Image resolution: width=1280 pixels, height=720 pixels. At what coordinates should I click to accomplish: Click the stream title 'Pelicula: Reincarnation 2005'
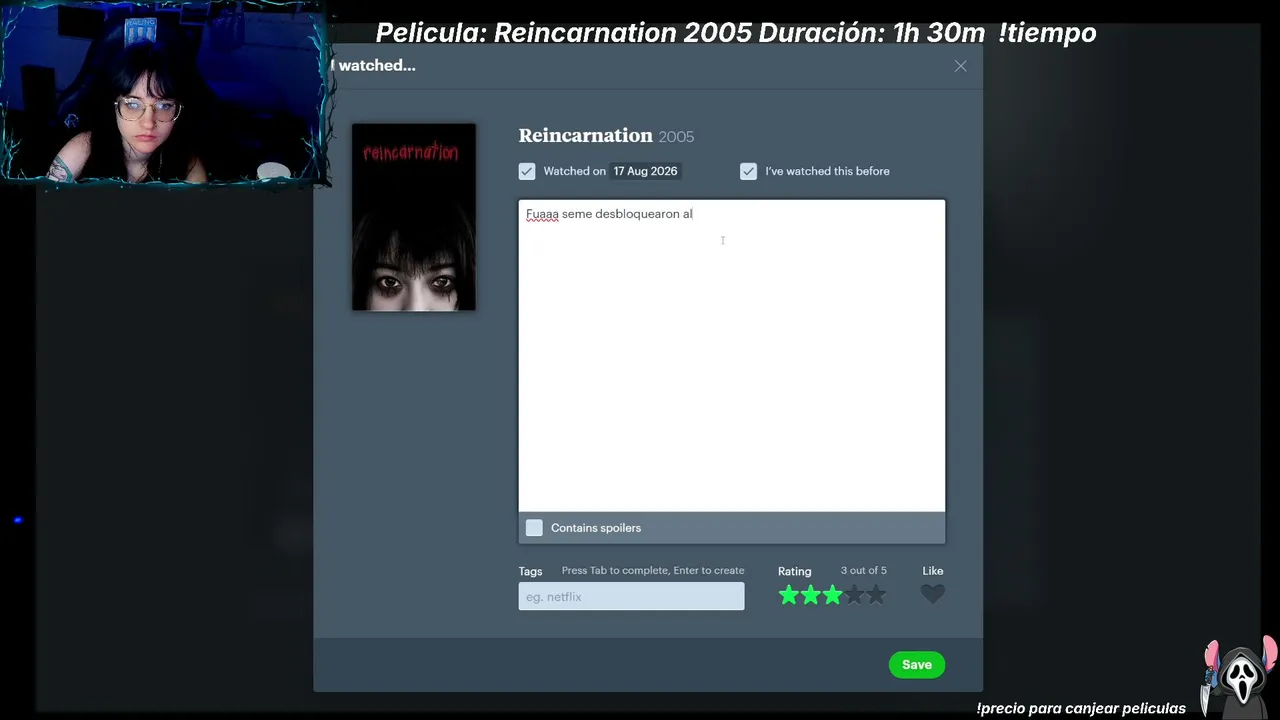tap(564, 33)
